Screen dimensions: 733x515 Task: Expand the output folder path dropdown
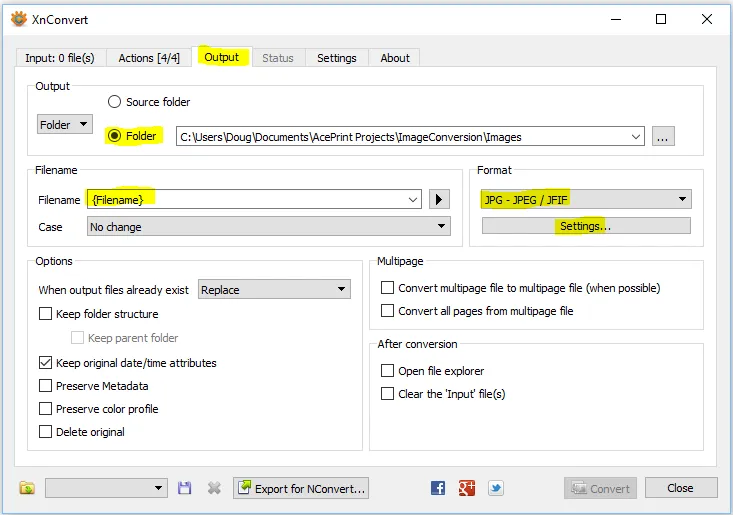[x=635, y=136]
